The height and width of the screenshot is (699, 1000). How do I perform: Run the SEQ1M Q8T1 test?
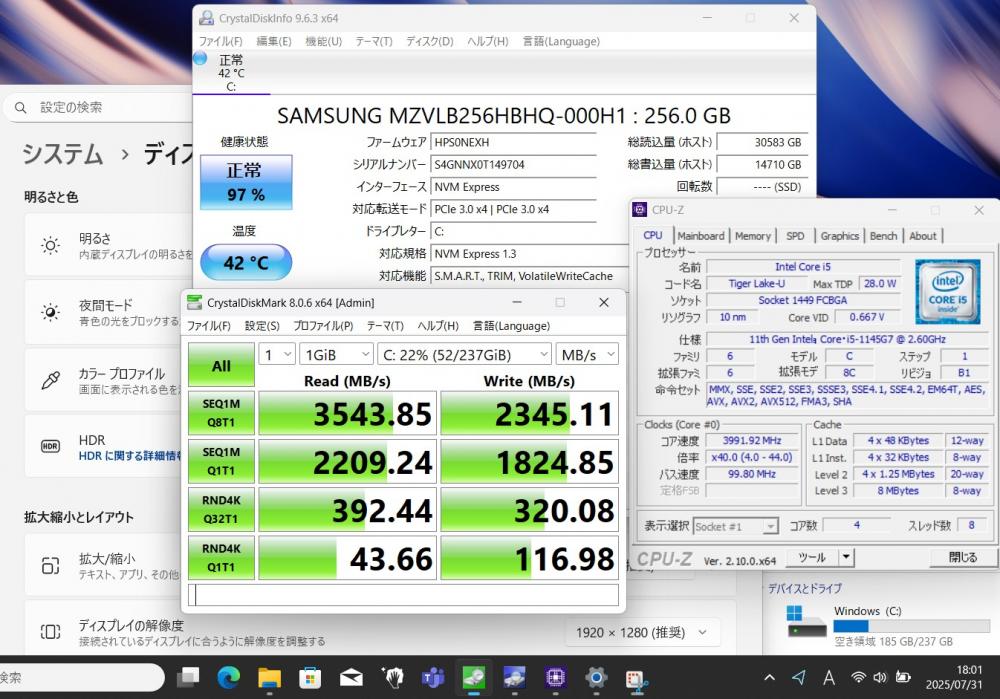pyautogui.click(x=221, y=413)
